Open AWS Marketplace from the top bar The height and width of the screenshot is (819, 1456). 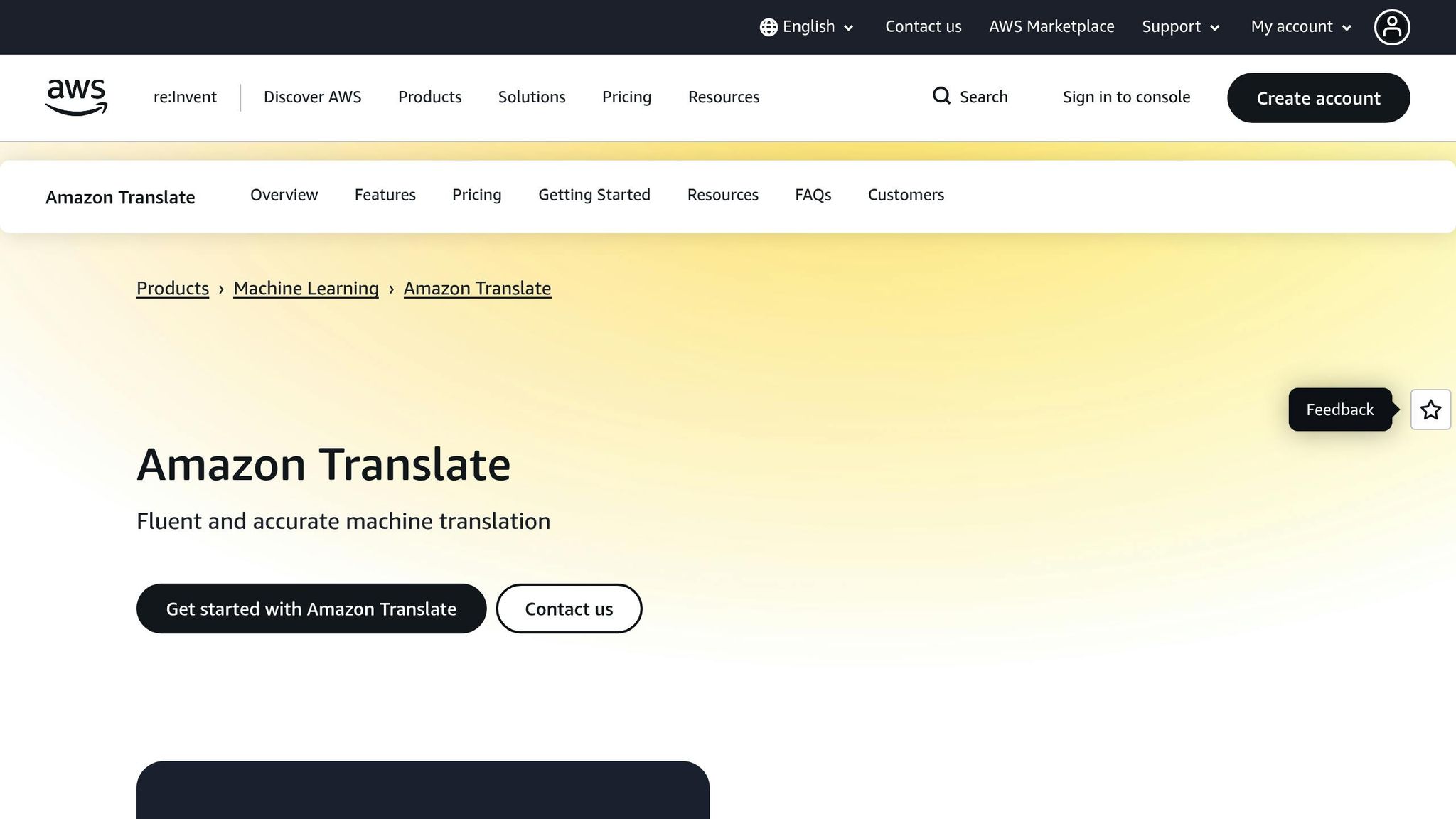tap(1051, 26)
